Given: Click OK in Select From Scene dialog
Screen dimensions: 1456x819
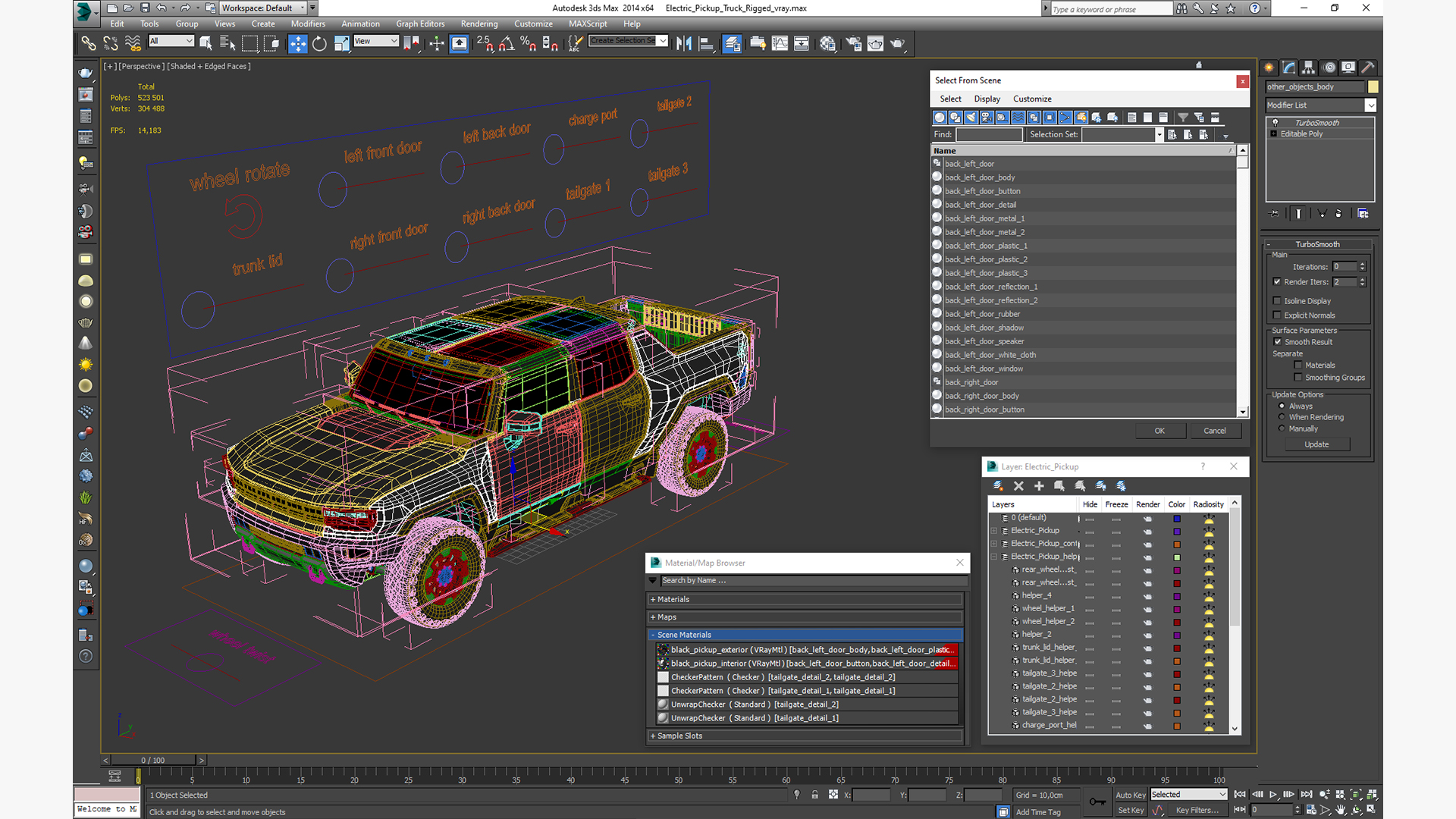Looking at the screenshot, I should tap(1159, 431).
